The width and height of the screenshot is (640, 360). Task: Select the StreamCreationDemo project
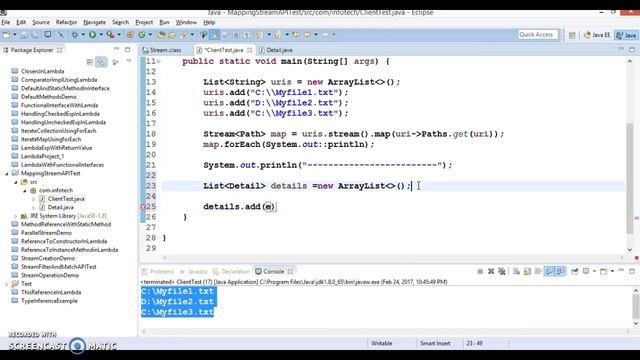[x=48, y=258]
